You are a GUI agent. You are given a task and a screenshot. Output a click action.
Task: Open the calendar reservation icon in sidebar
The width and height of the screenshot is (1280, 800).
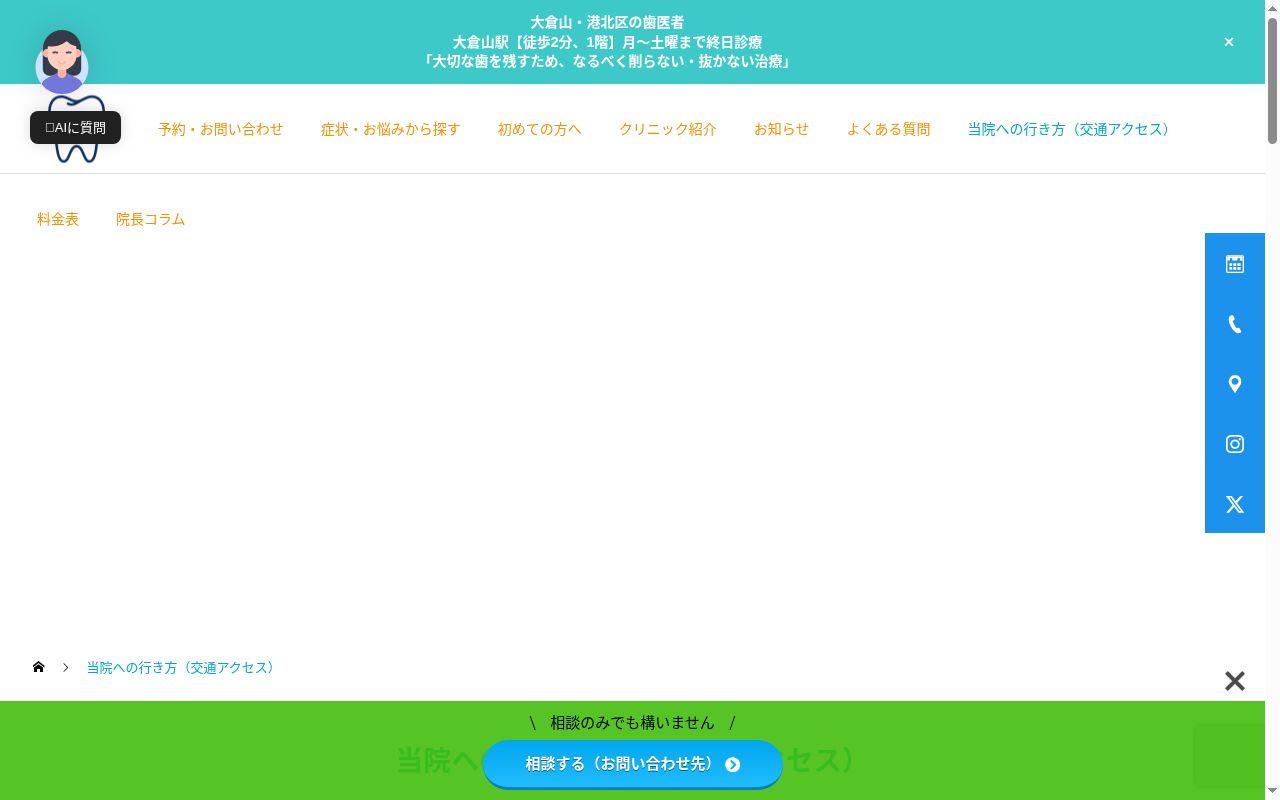click(1235, 264)
